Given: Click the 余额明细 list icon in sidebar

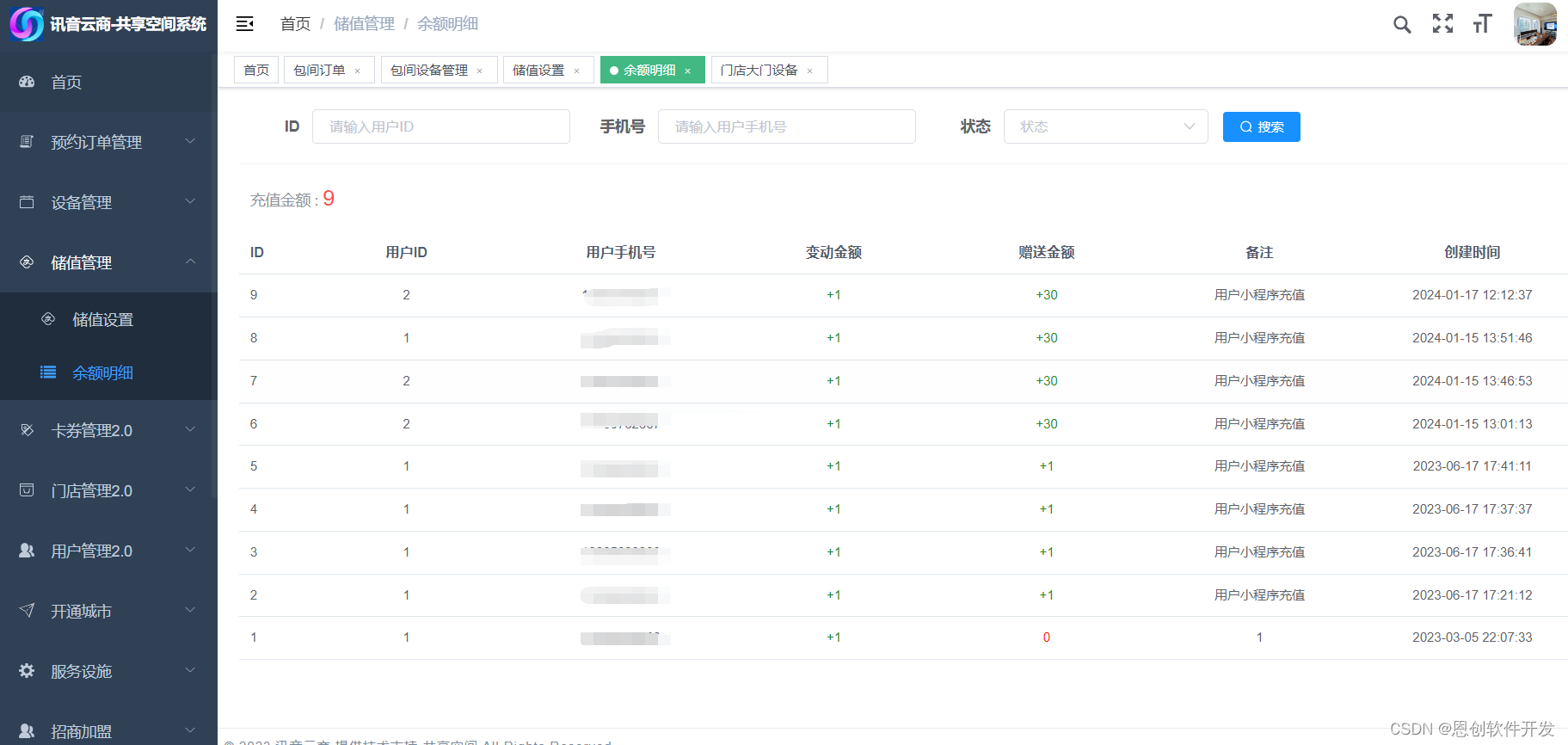Looking at the screenshot, I should point(48,372).
